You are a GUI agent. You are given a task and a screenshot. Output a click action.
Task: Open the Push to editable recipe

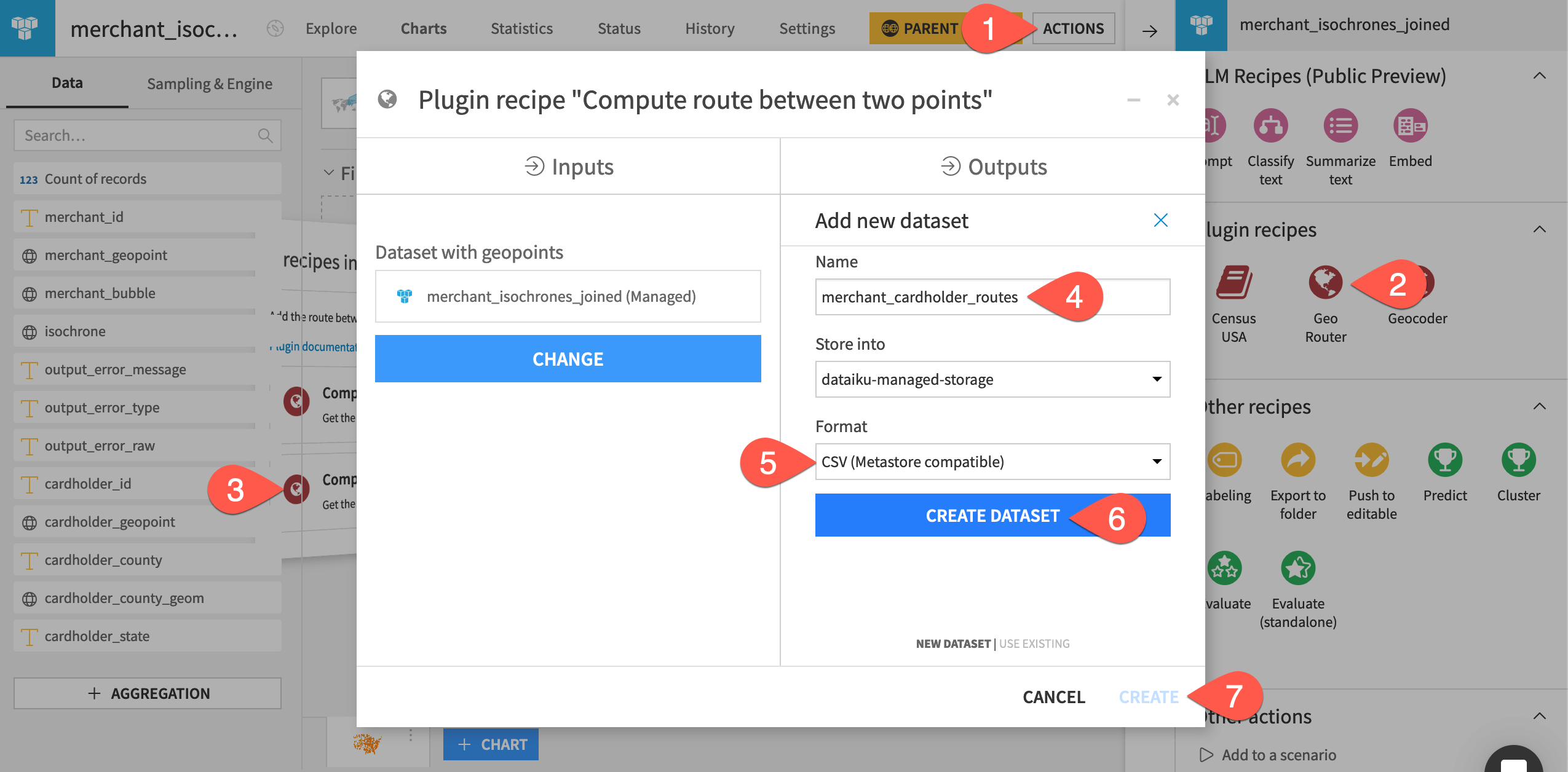coord(1371,459)
